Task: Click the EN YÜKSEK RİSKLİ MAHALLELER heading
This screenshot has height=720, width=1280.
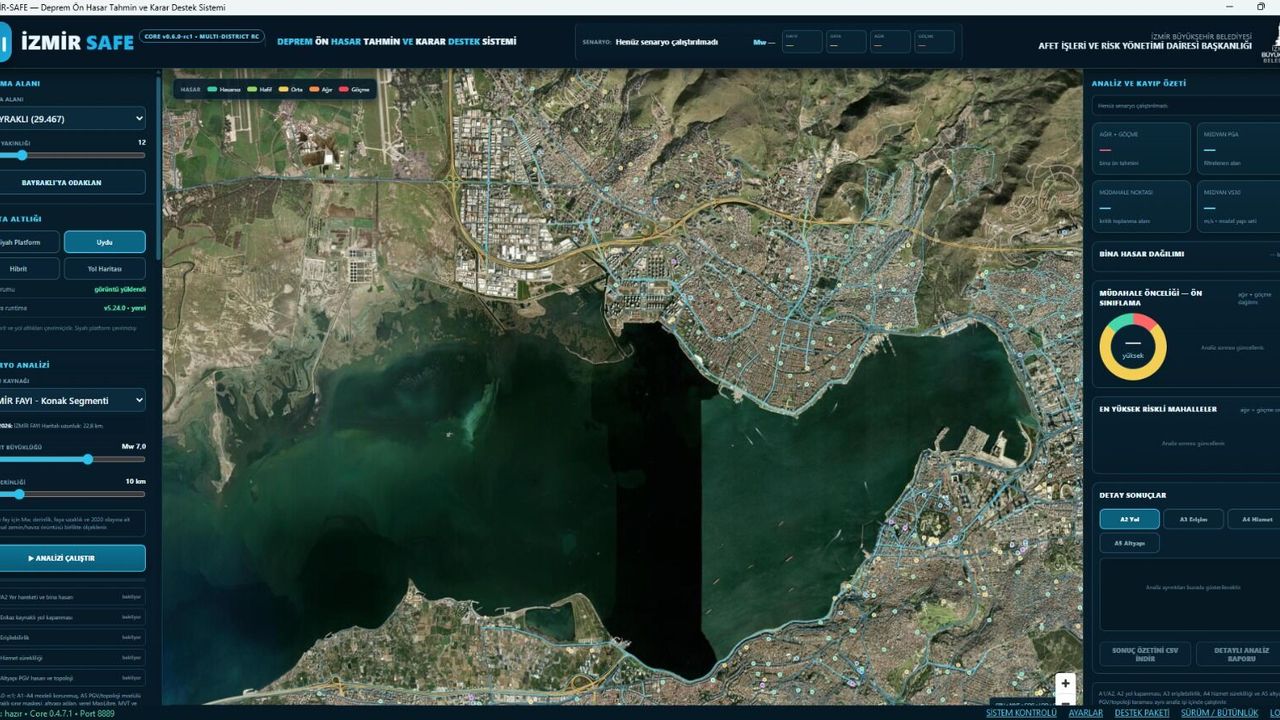Action: [1158, 409]
